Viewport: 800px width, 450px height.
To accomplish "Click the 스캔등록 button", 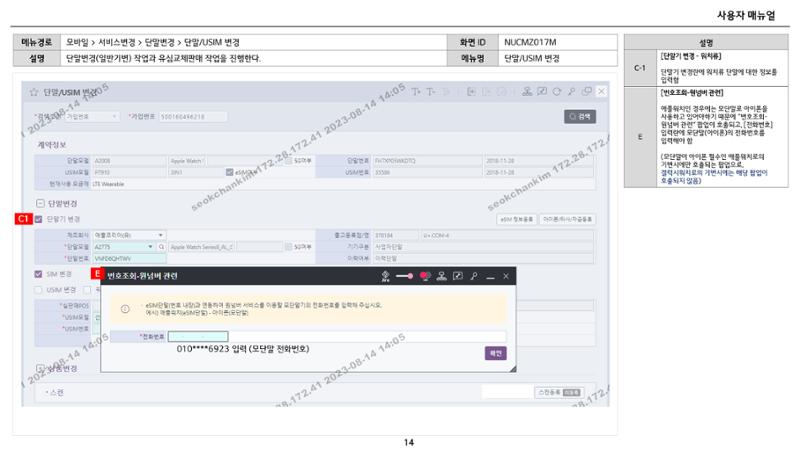I will tap(559, 392).
